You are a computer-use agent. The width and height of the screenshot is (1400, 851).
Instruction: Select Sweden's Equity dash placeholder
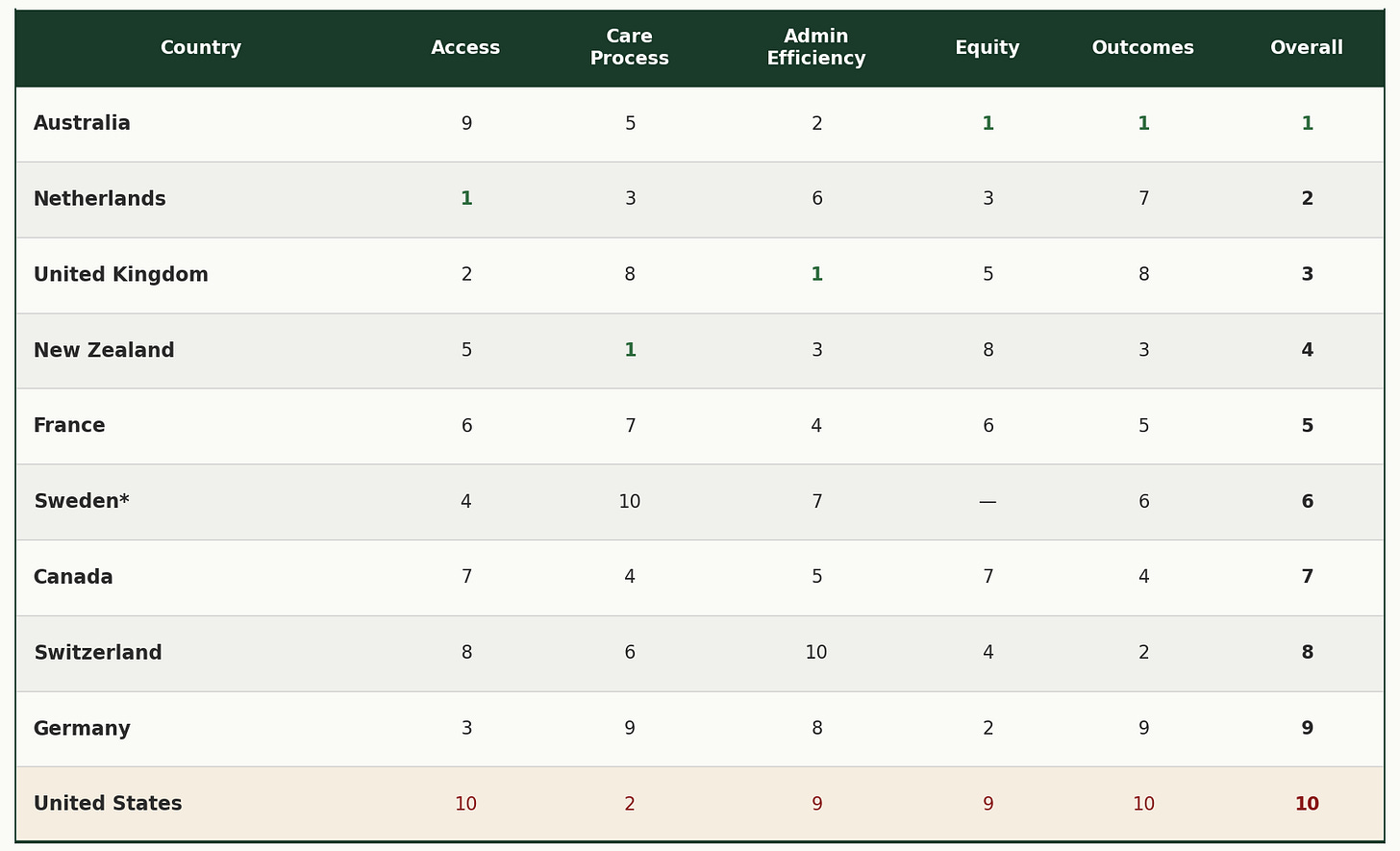[x=987, y=502]
